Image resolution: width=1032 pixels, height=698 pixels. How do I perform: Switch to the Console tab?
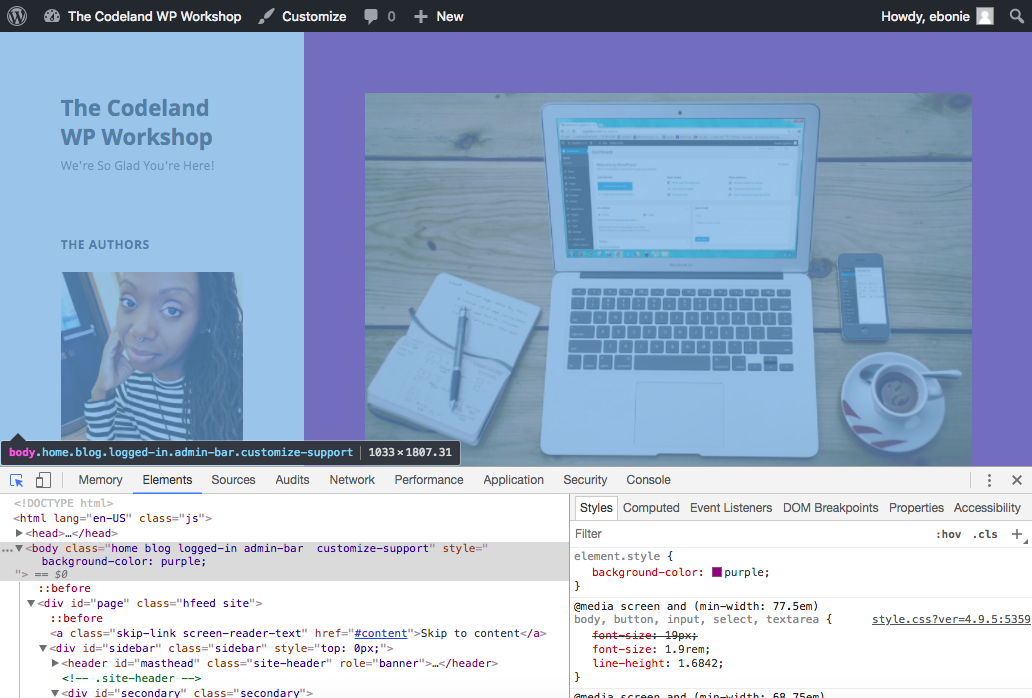point(648,480)
